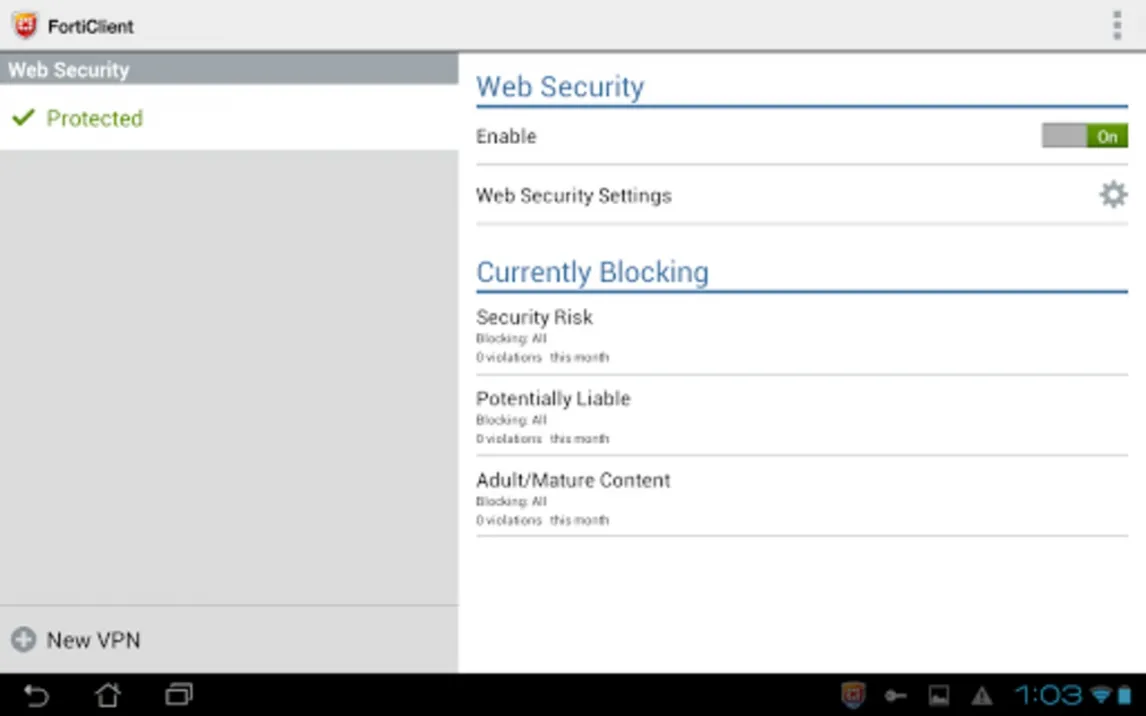Tap the VPN key status icon

point(895,695)
